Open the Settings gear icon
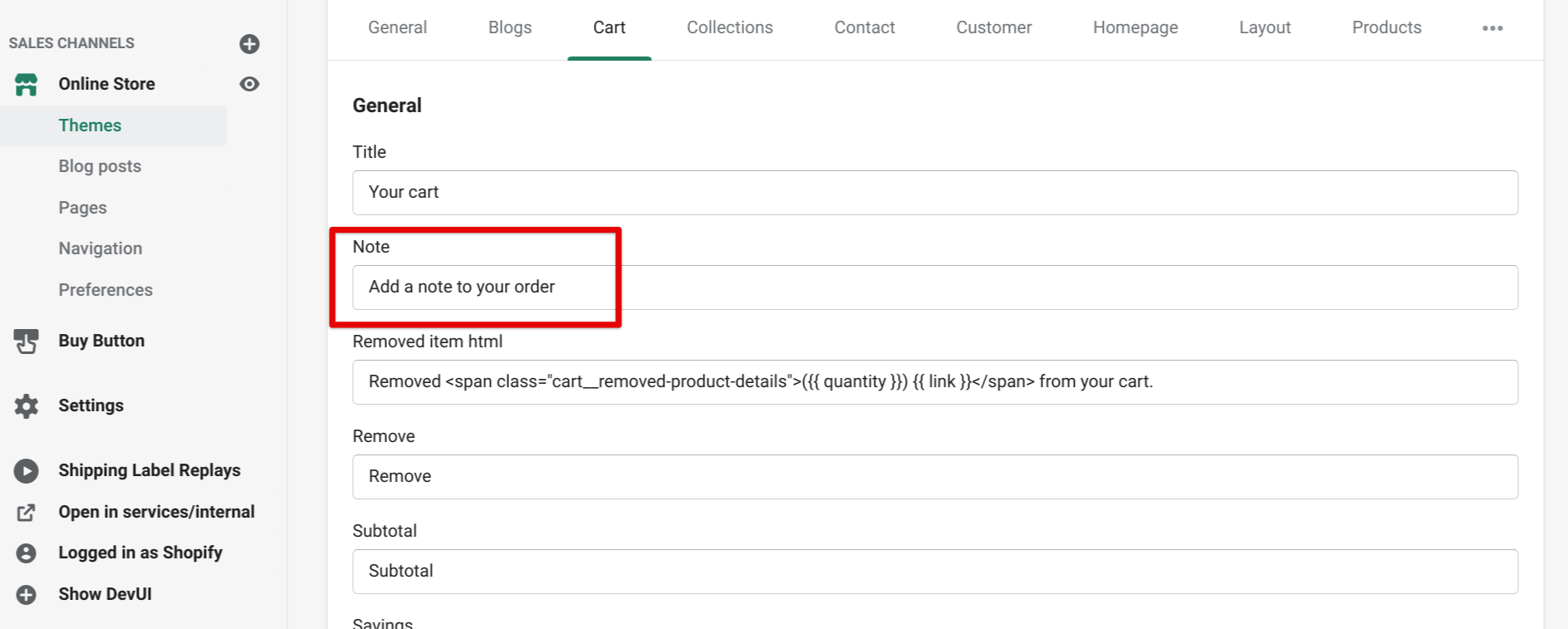Screen dimensions: 1568x629 (x=27, y=405)
